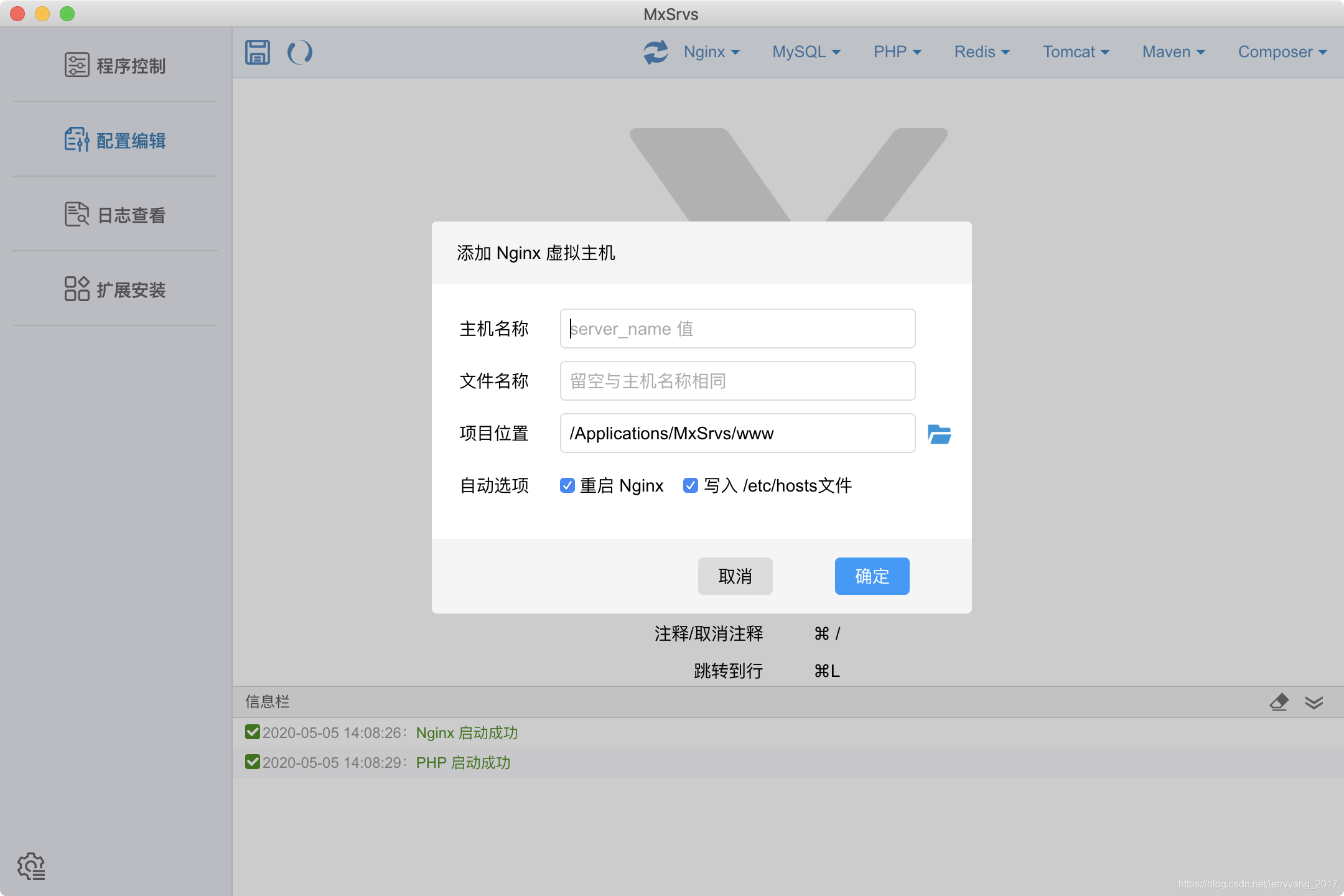Select 程序控制 in the sidebar
The height and width of the screenshot is (896, 1344).
point(115,65)
